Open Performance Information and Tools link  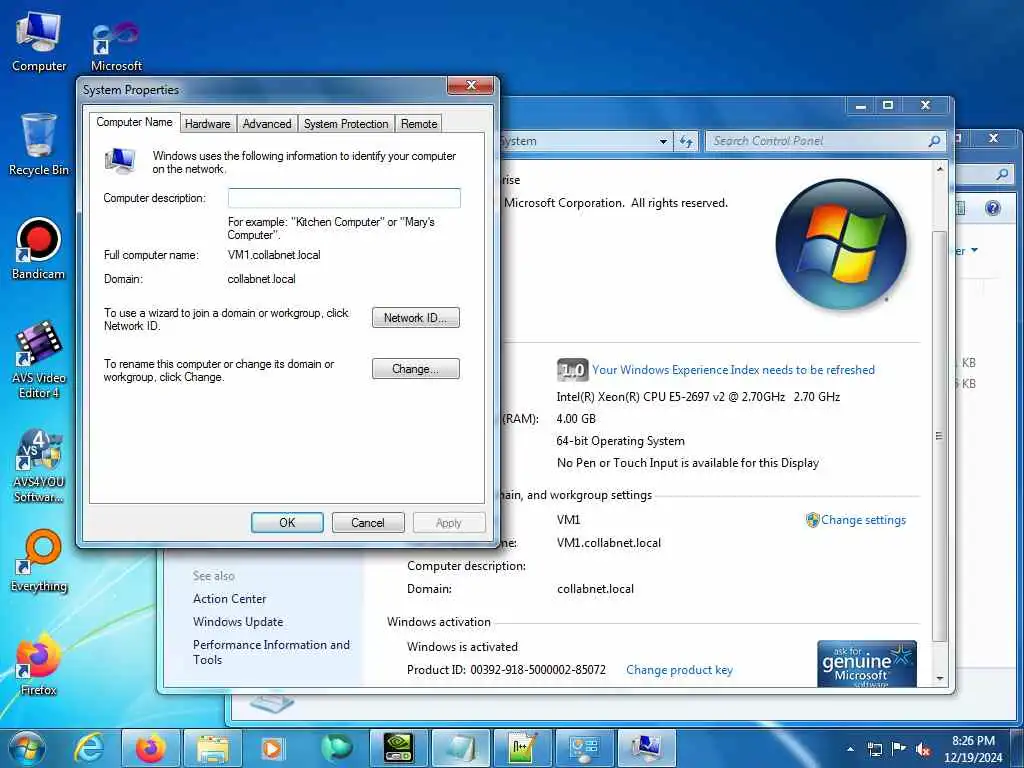(x=271, y=652)
